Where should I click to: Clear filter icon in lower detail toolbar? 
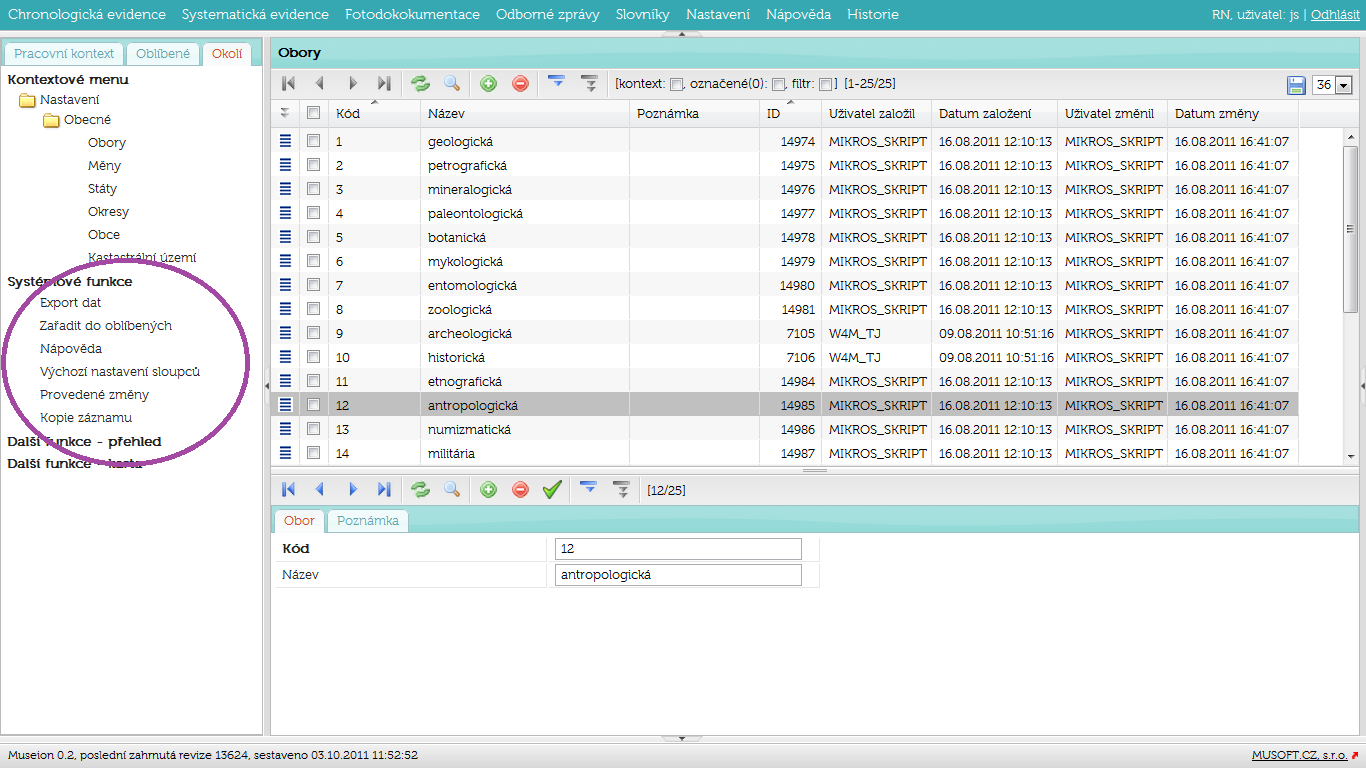coord(622,489)
